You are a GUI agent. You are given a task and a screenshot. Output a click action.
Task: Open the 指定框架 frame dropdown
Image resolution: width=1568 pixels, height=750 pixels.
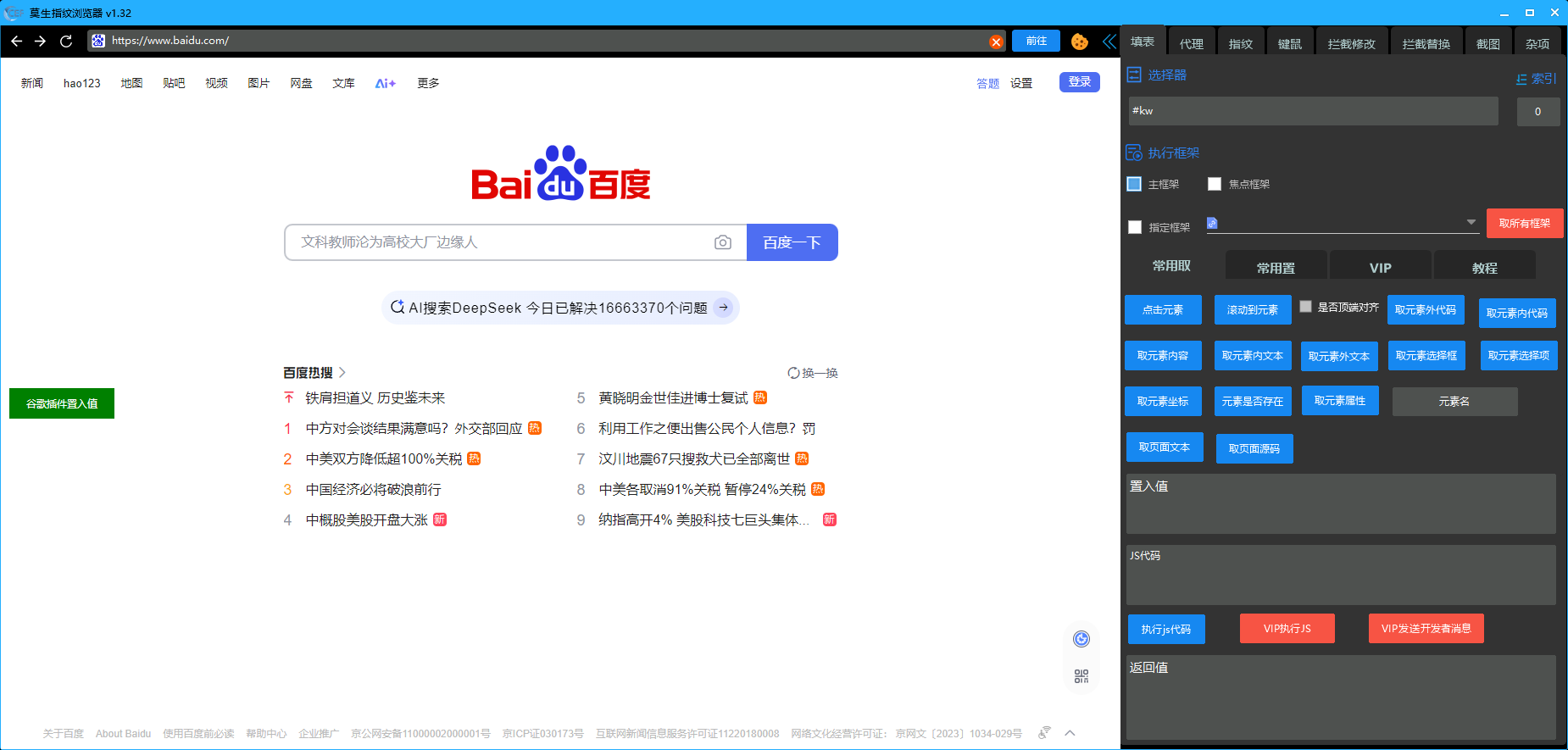point(1471,223)
